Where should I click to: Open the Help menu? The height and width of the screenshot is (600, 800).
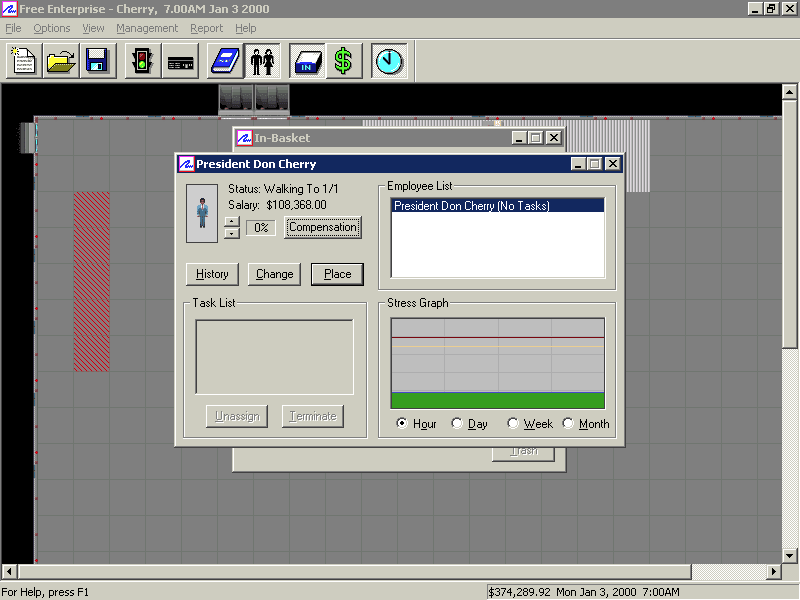pos(245,28)
